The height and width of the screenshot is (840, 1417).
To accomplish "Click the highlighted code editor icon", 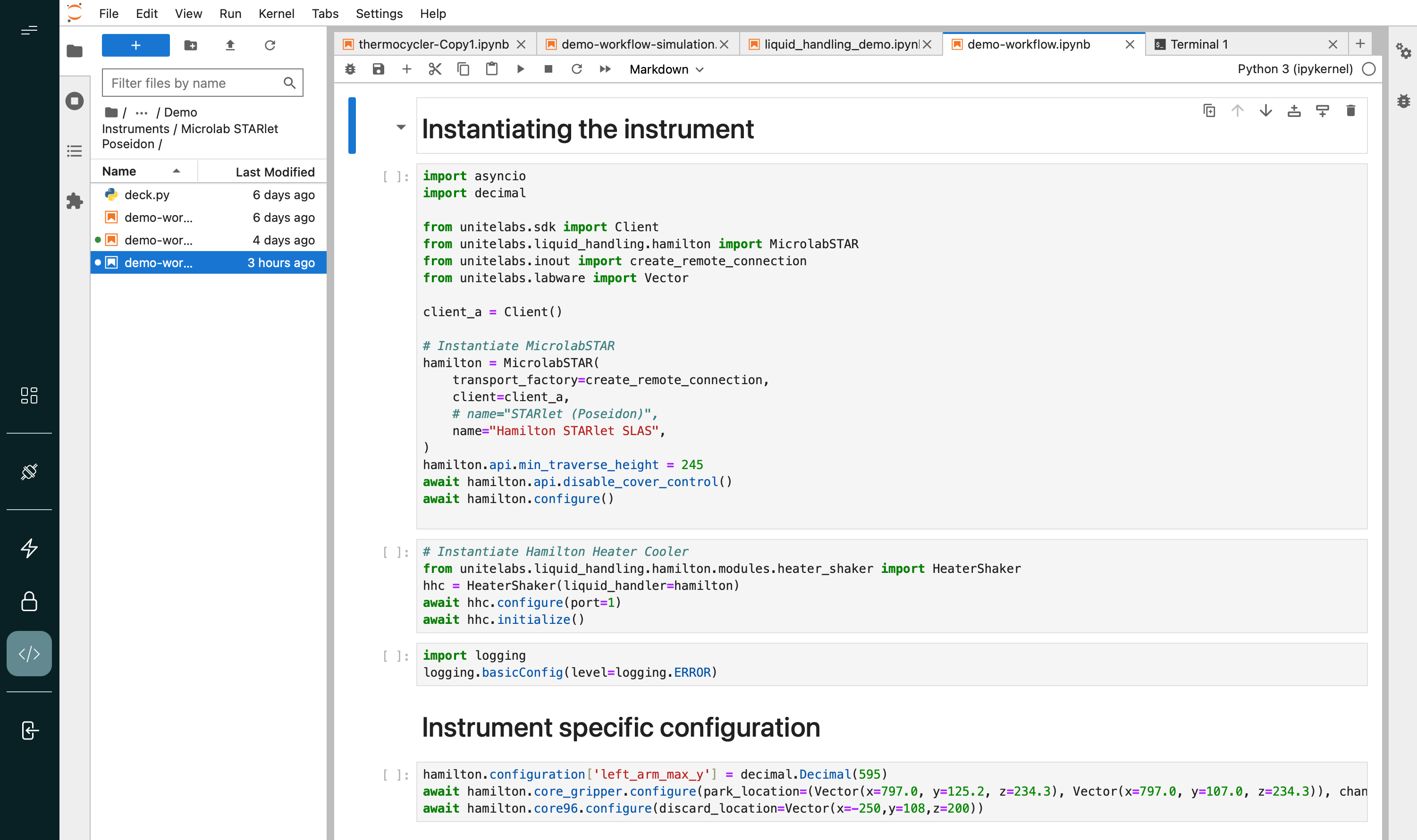I will [29, 654].
